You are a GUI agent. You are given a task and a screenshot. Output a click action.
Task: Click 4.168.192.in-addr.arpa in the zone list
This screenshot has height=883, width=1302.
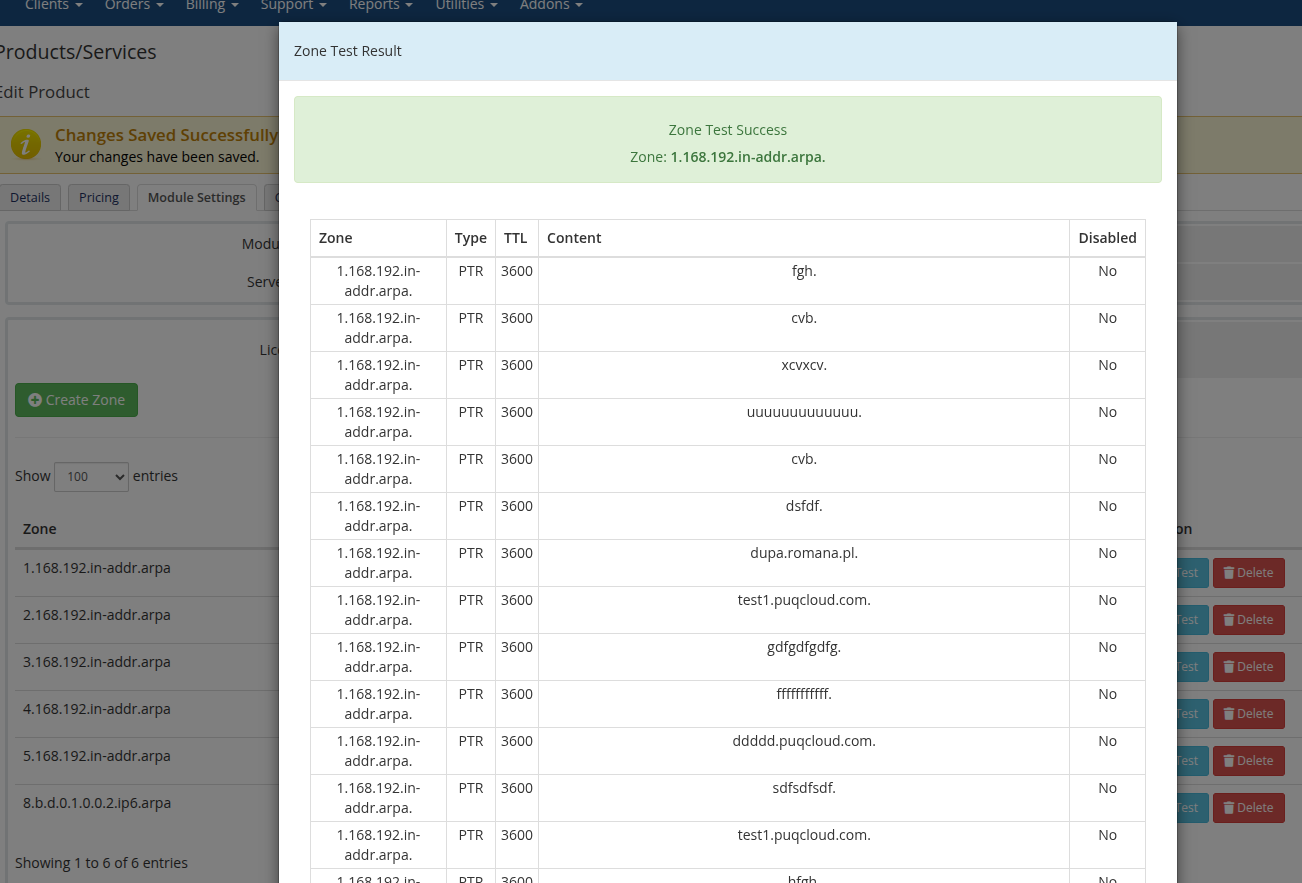pos(97,709)
